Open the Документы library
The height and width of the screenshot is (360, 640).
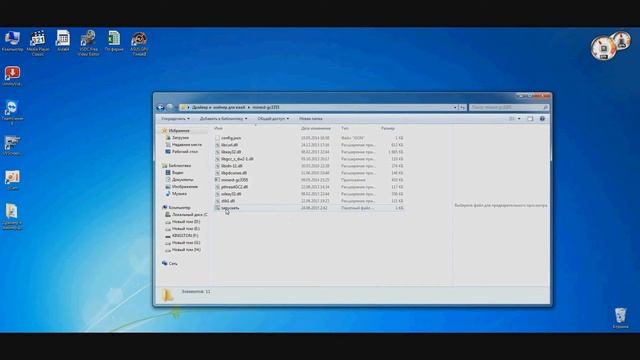[x=182, y=180]
